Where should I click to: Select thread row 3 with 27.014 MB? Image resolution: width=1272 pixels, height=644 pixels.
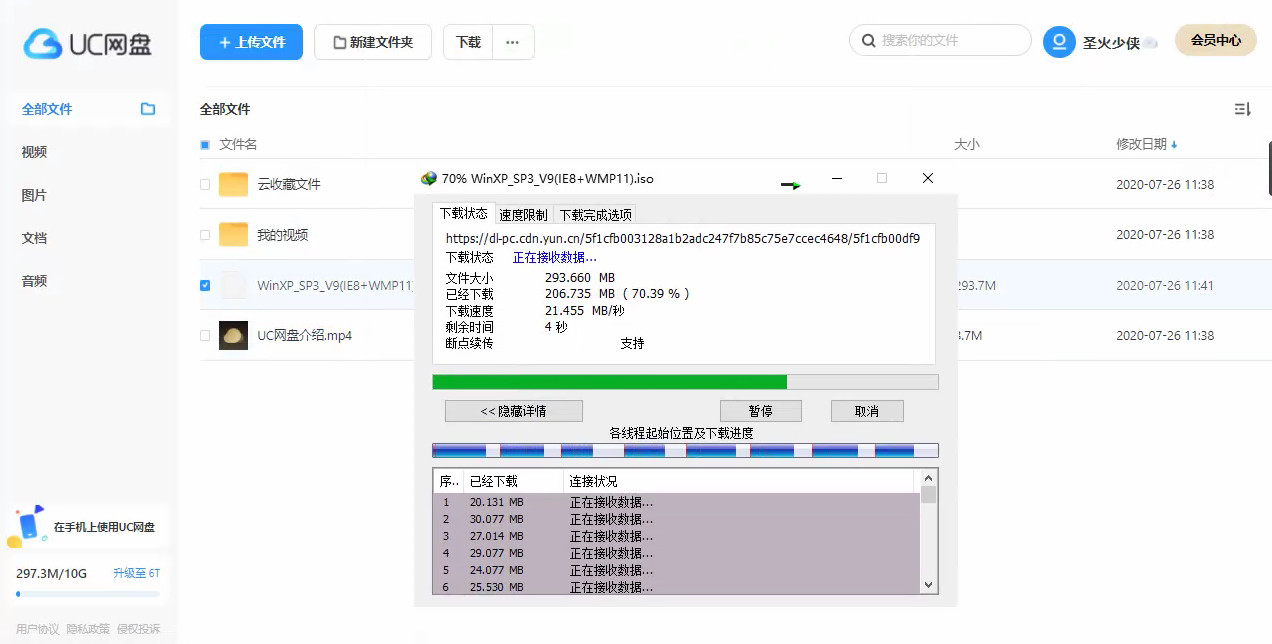[x=677, y=536]
